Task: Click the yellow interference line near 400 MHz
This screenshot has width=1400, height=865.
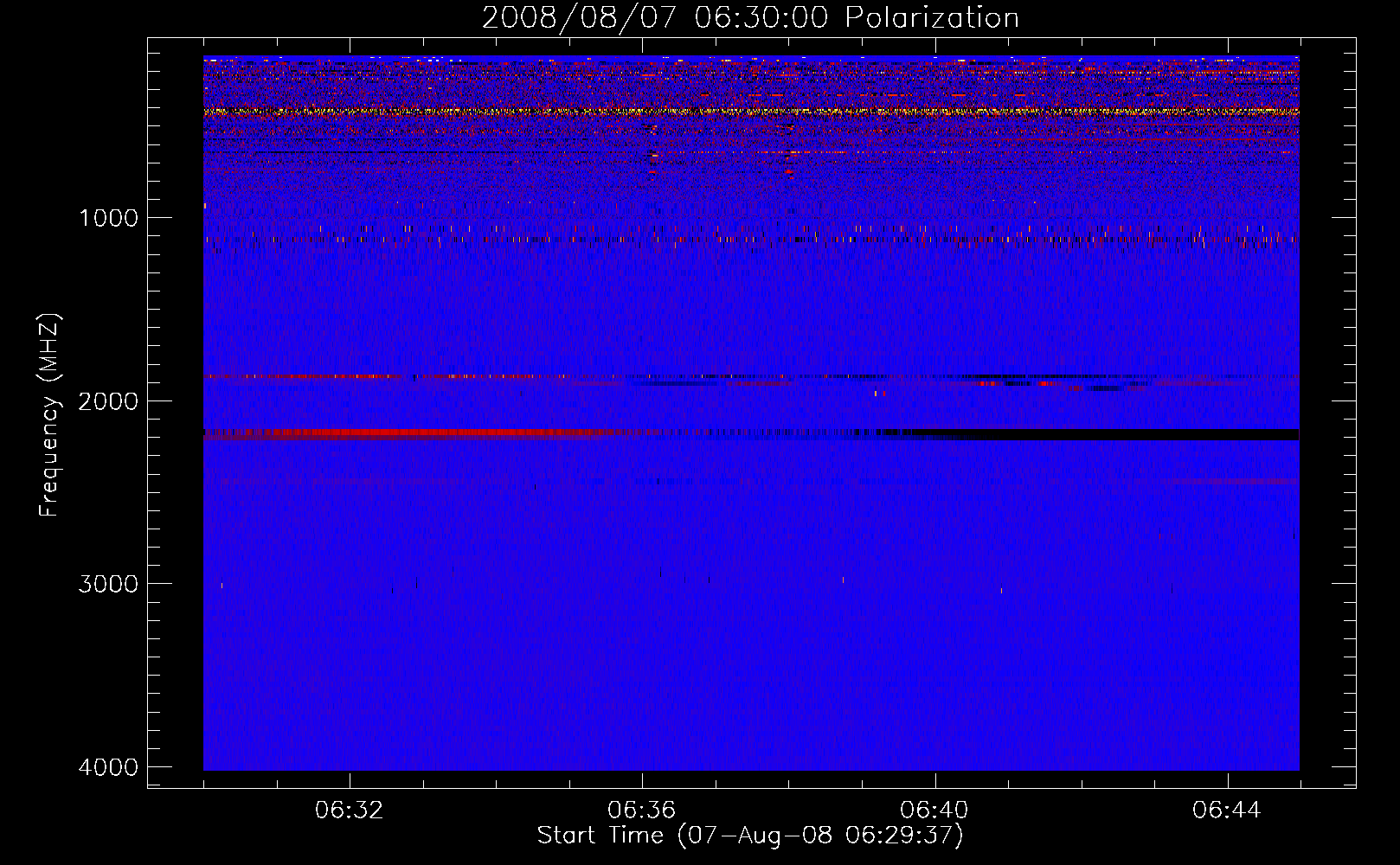Action: point(751,112)
